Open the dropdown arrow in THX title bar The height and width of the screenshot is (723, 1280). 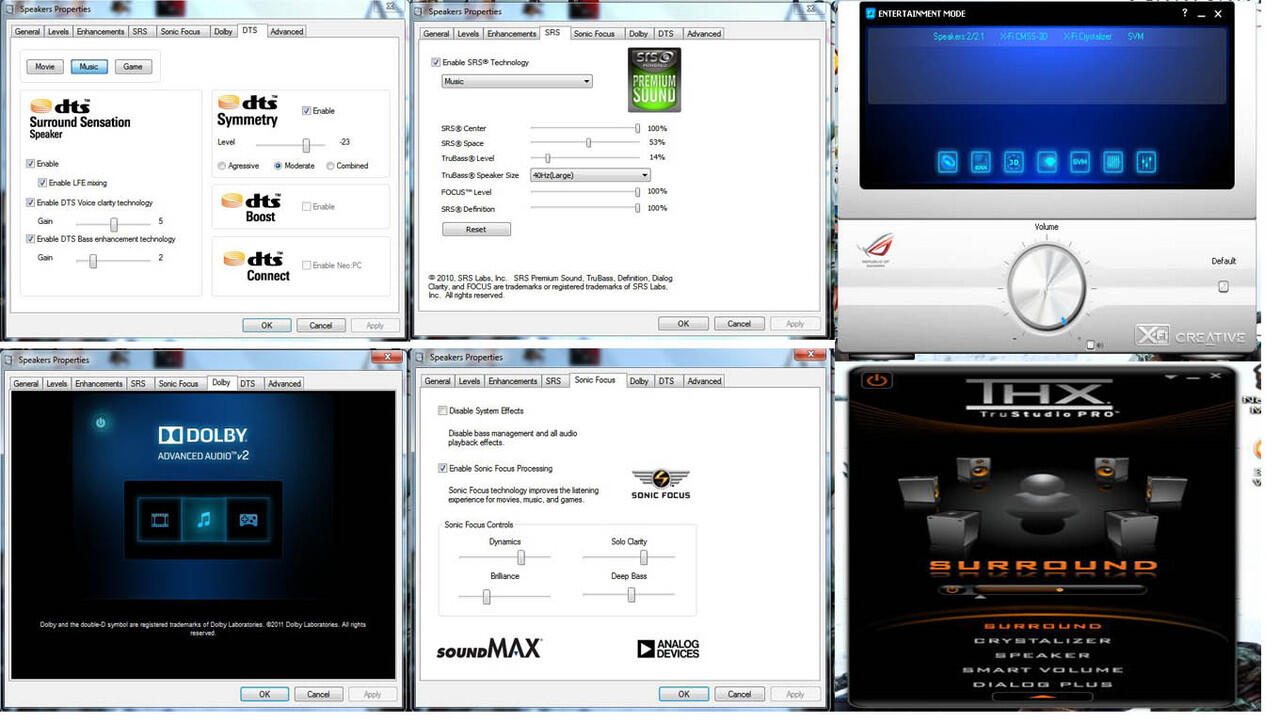point(1170,377)
